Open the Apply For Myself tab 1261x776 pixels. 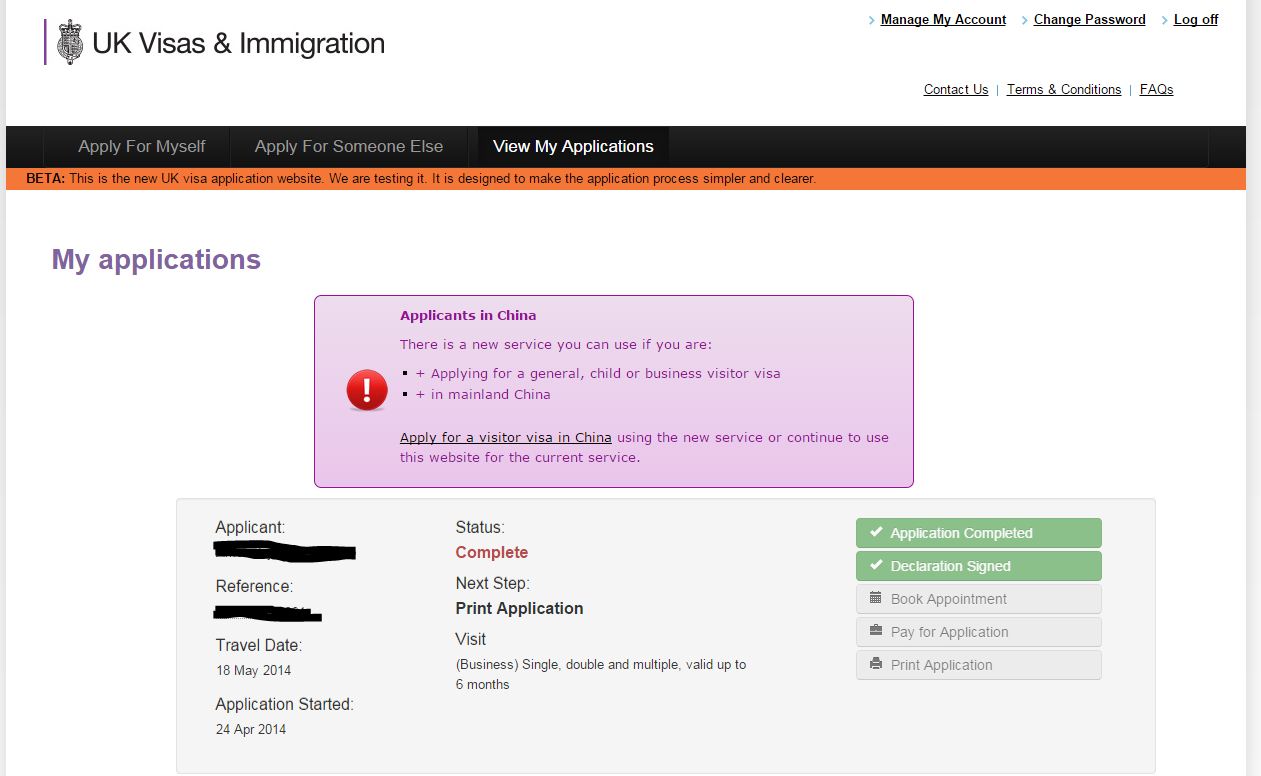(142, 146)
